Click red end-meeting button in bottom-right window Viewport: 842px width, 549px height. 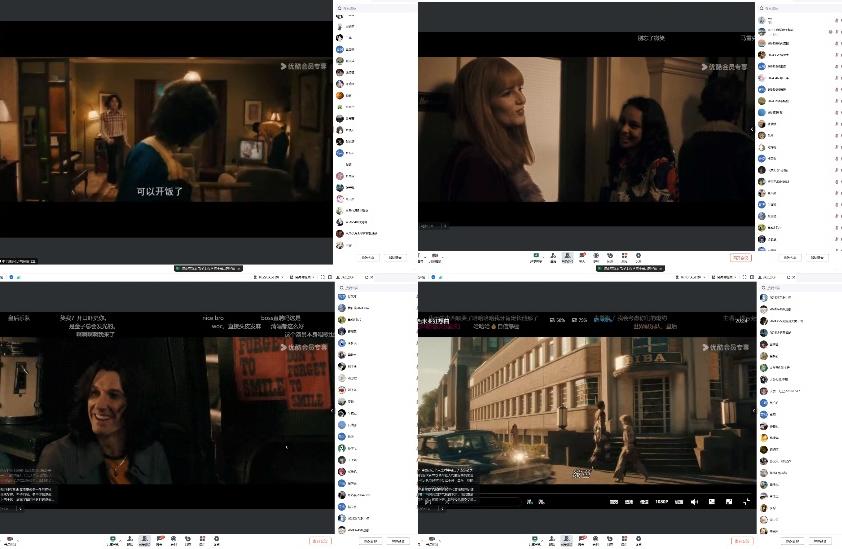click(x=742, y=541)
